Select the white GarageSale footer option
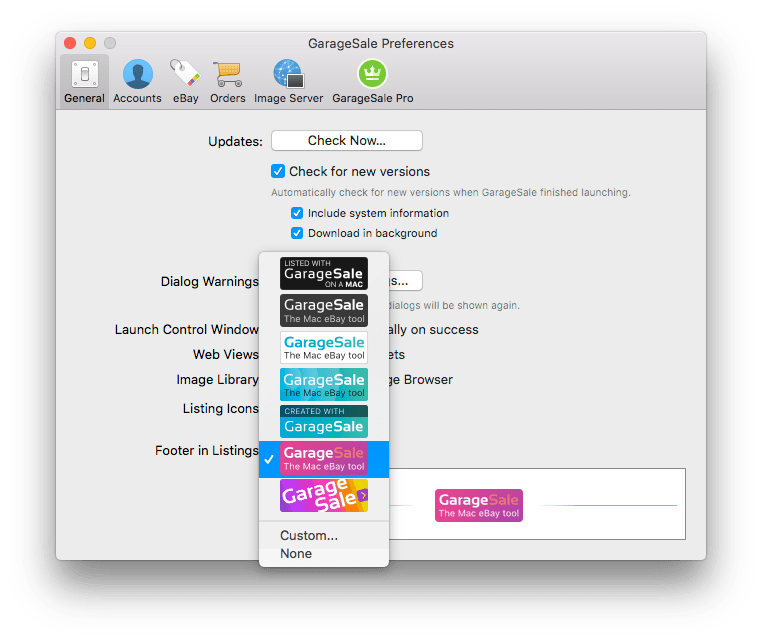 323,347
